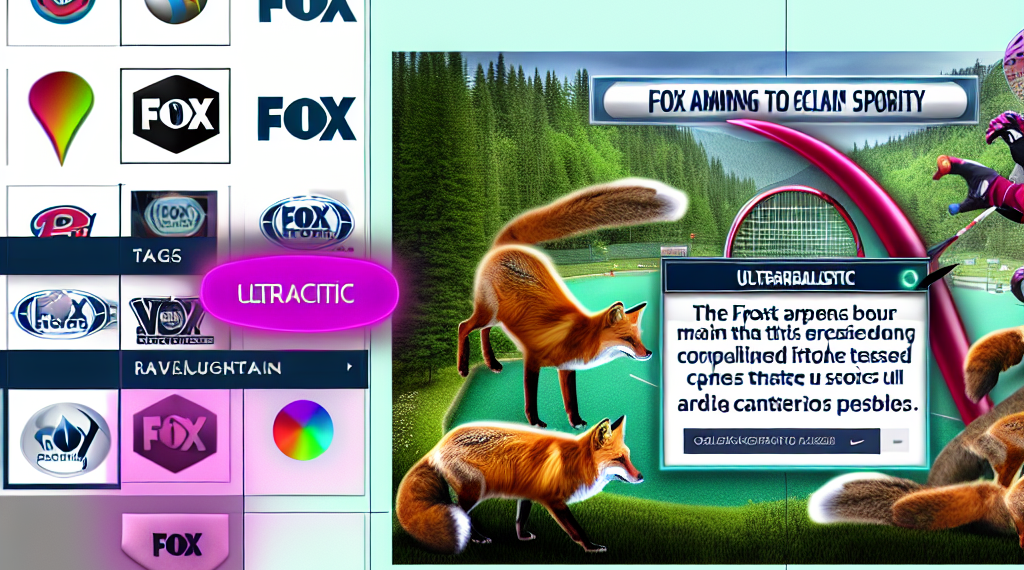Click the dialog text starting 'The Froxt'
Screen dimensions: 1024x570
tap(795, 358)
